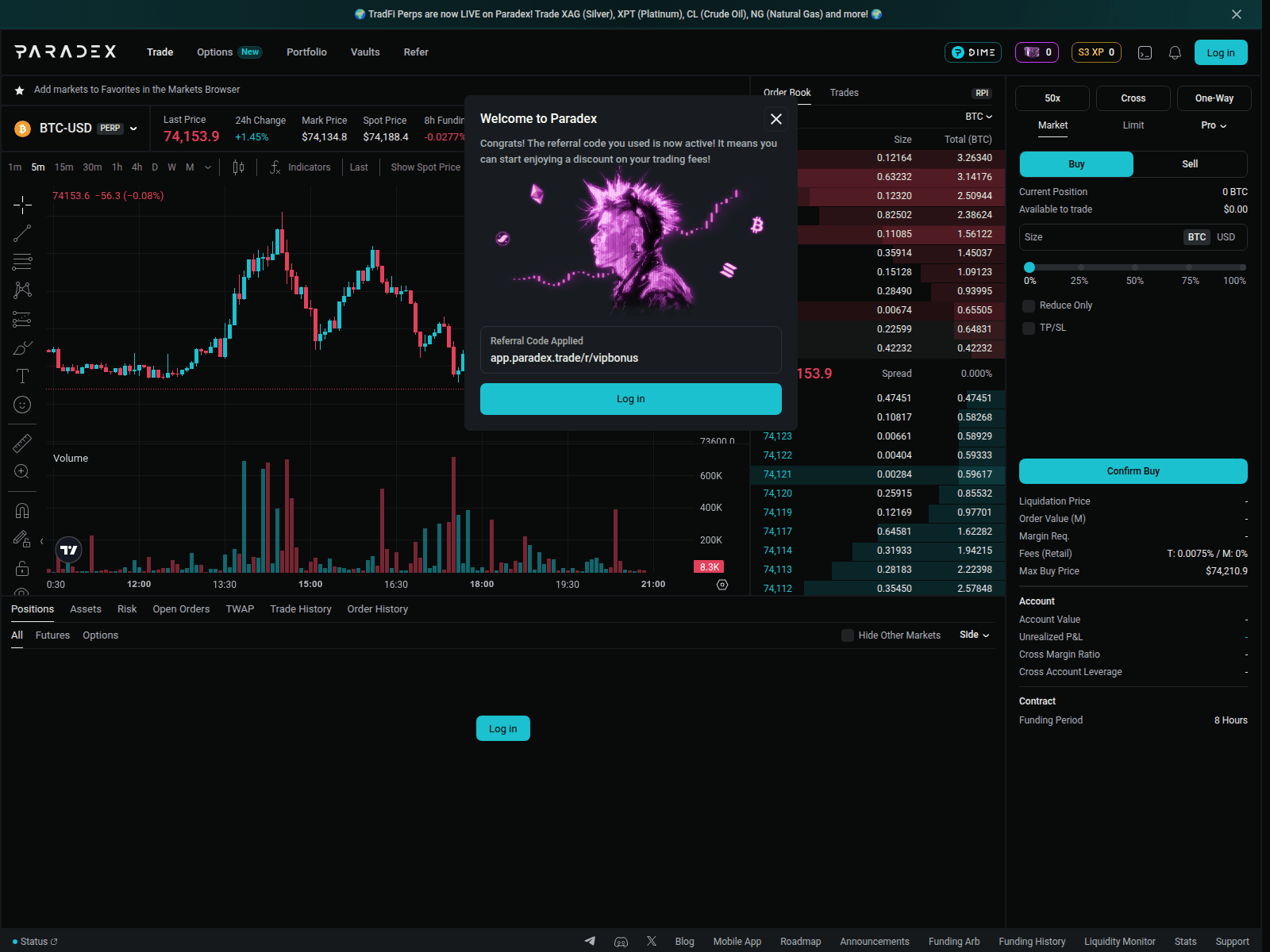
Task: Expand the Side filter dropdown
Action: pos(974,635)
